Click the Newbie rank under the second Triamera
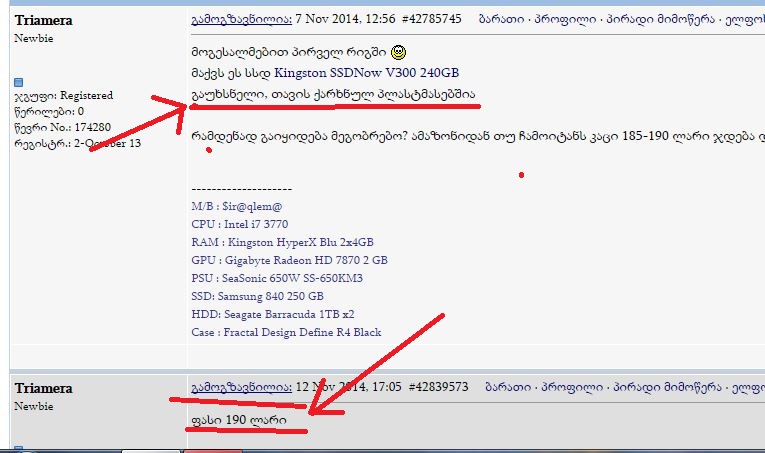This screenshot has width=765, height=453. click(x=34, y=407)
